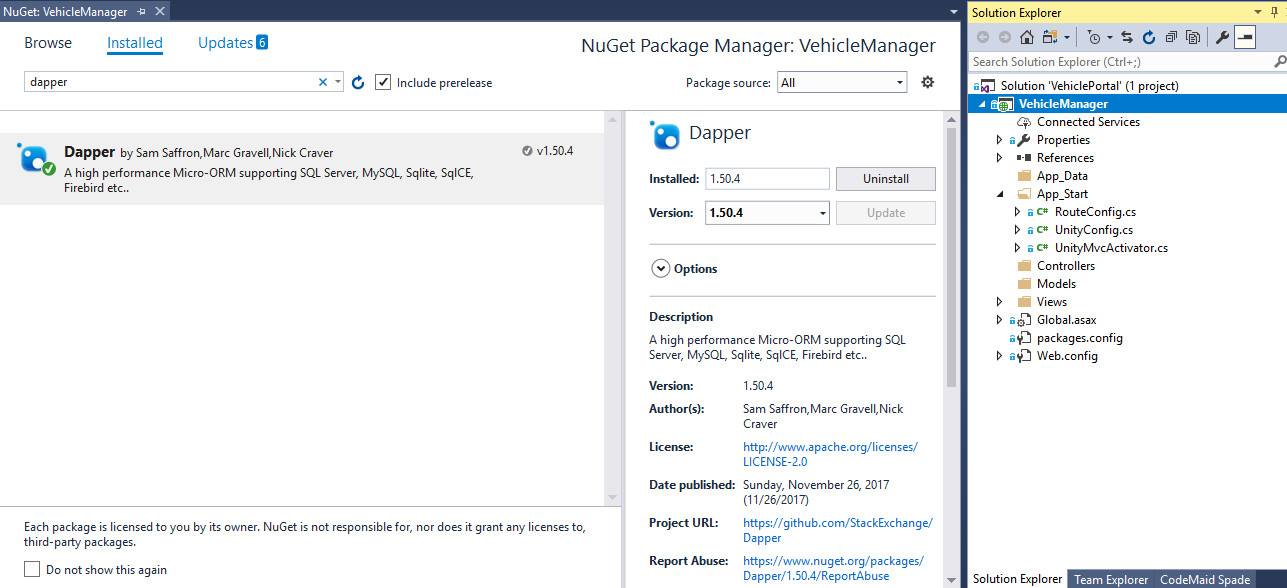1287x588 pixels.
Task: Refresh the Solution Explorer tree
Action: click(1150, 36)
